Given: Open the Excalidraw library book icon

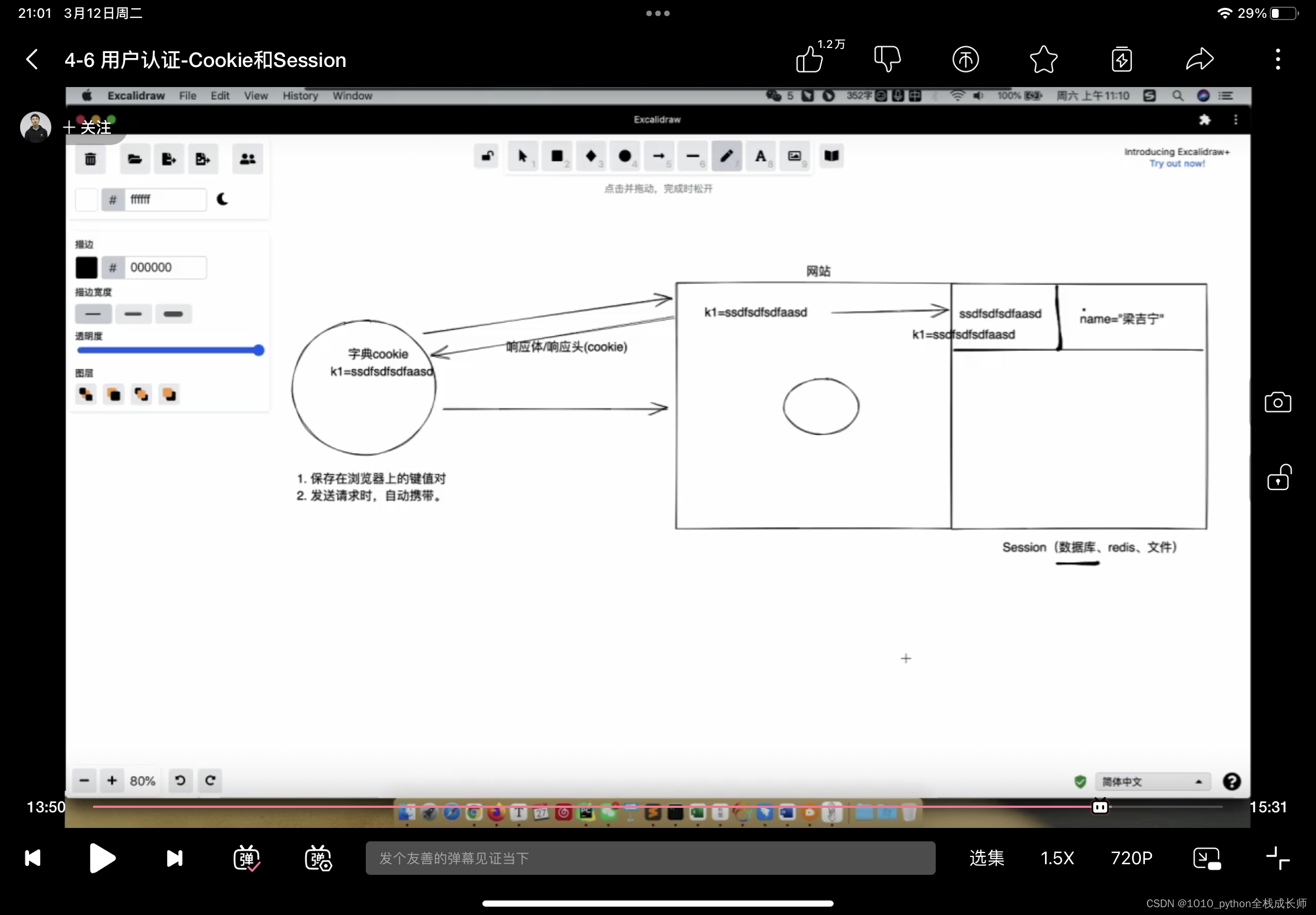Looking at the screenshot, I should (x=831, y=156).
